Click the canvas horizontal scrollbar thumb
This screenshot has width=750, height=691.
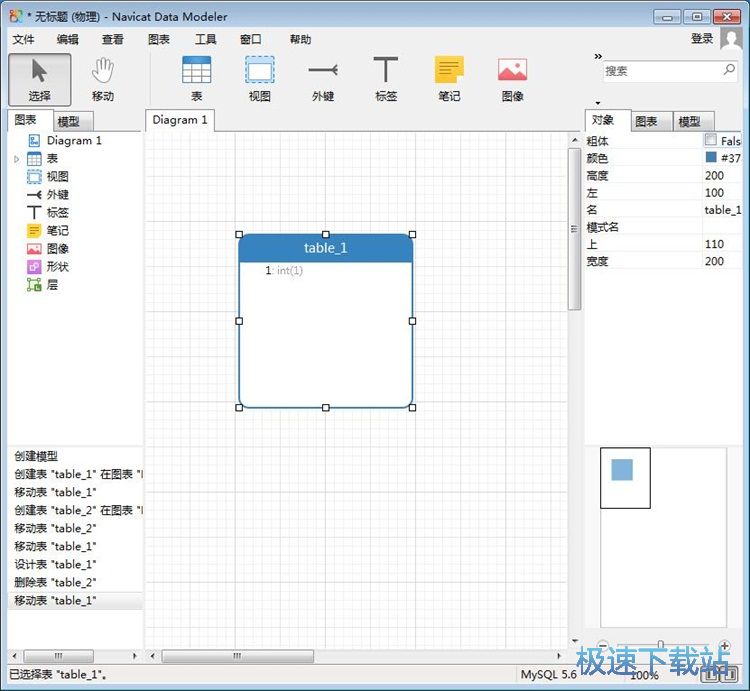point(238,656)
